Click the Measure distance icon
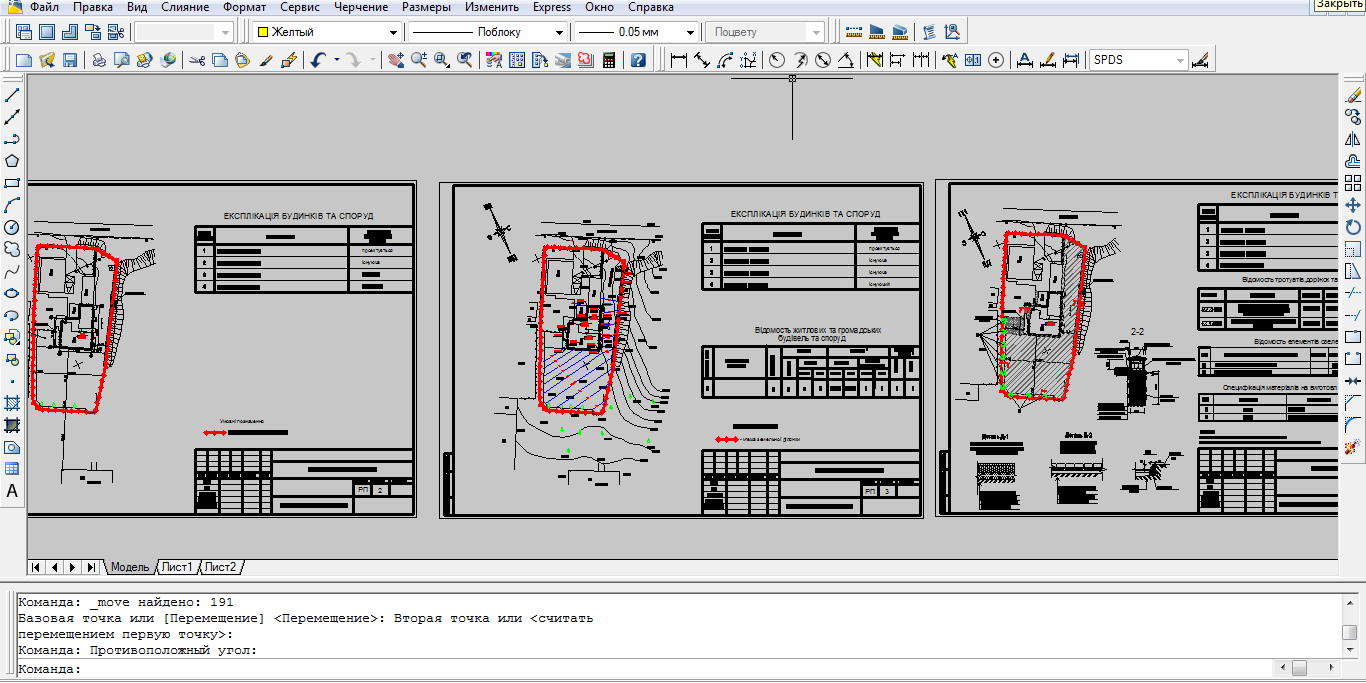Image resolution: width=1366 pixels, height=683 pixels. point(853,32)
